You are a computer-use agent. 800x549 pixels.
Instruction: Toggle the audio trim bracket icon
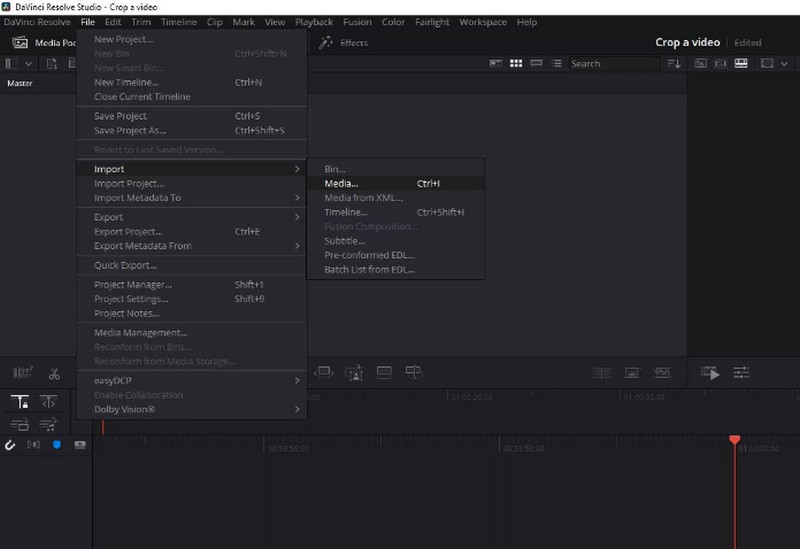tap(34, 445)
